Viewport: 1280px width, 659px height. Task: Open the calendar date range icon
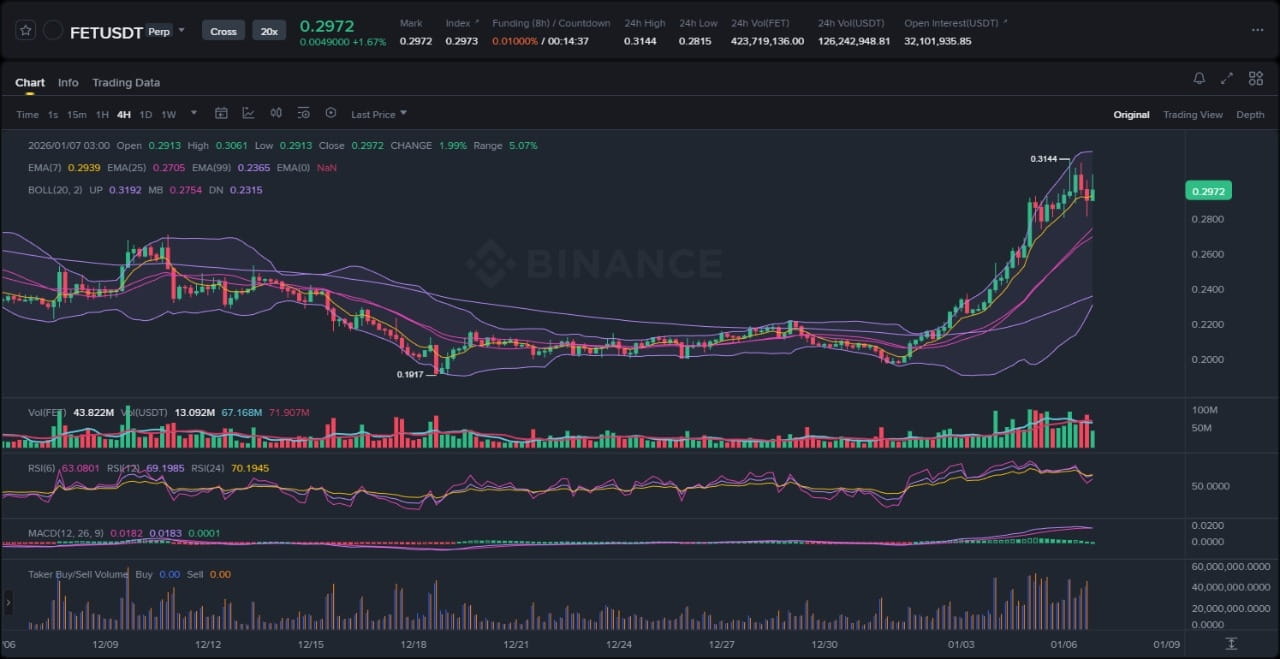coord(221,114)
